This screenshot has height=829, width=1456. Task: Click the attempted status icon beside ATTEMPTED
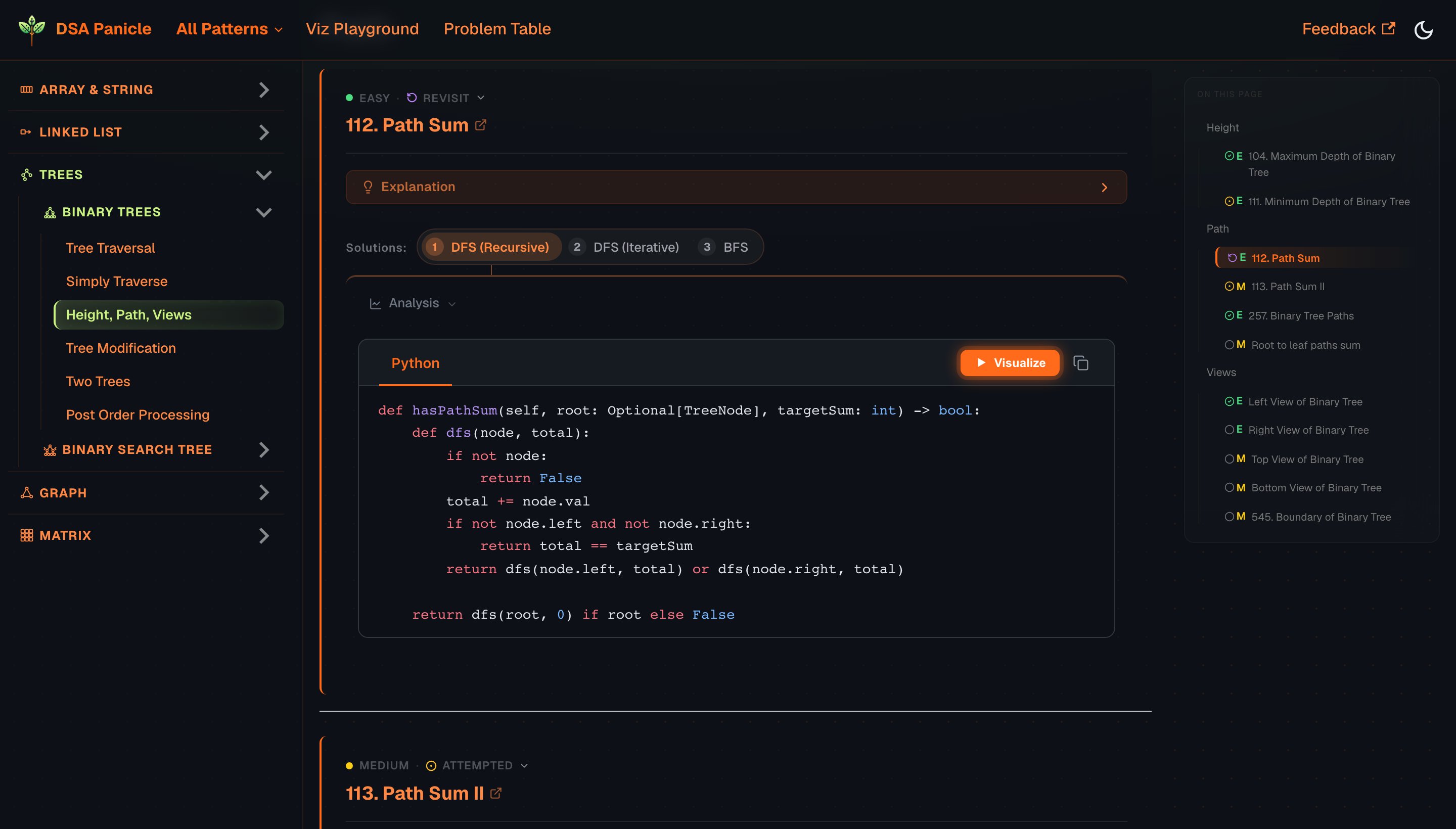coord(431,766)
